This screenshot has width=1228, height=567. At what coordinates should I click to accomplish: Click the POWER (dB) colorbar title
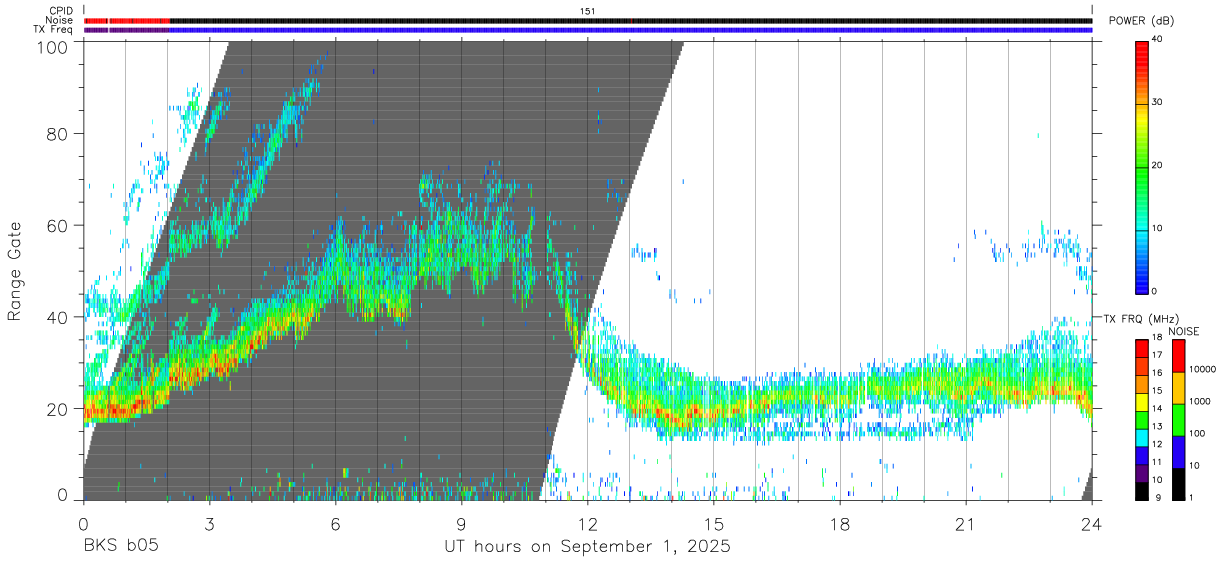coord(1141,20)
